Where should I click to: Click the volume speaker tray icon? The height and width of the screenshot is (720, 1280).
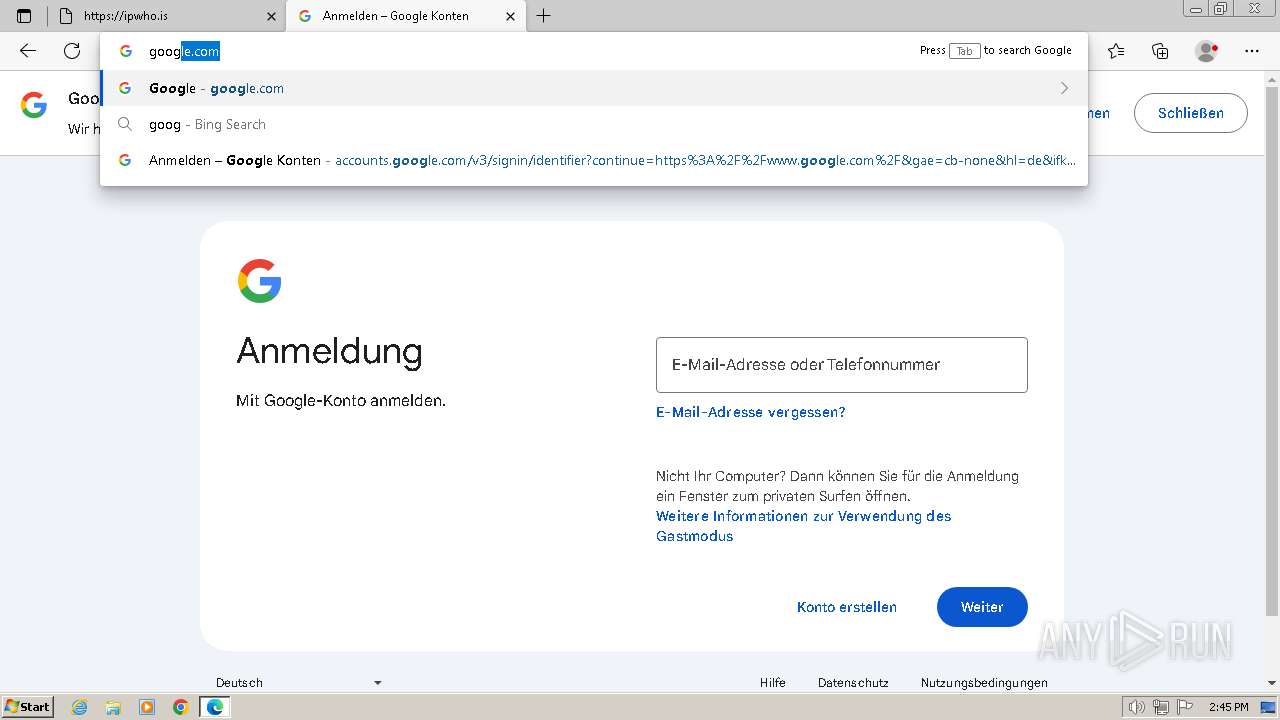click(x=1139, y=707)
